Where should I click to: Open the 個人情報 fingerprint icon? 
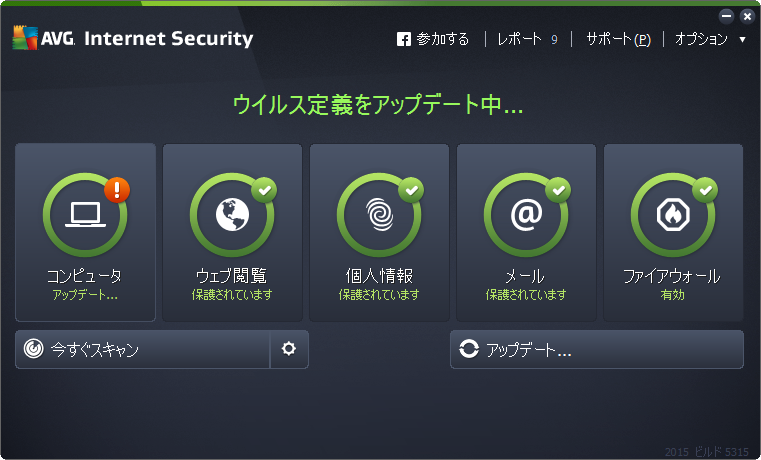tap(380, 214)
